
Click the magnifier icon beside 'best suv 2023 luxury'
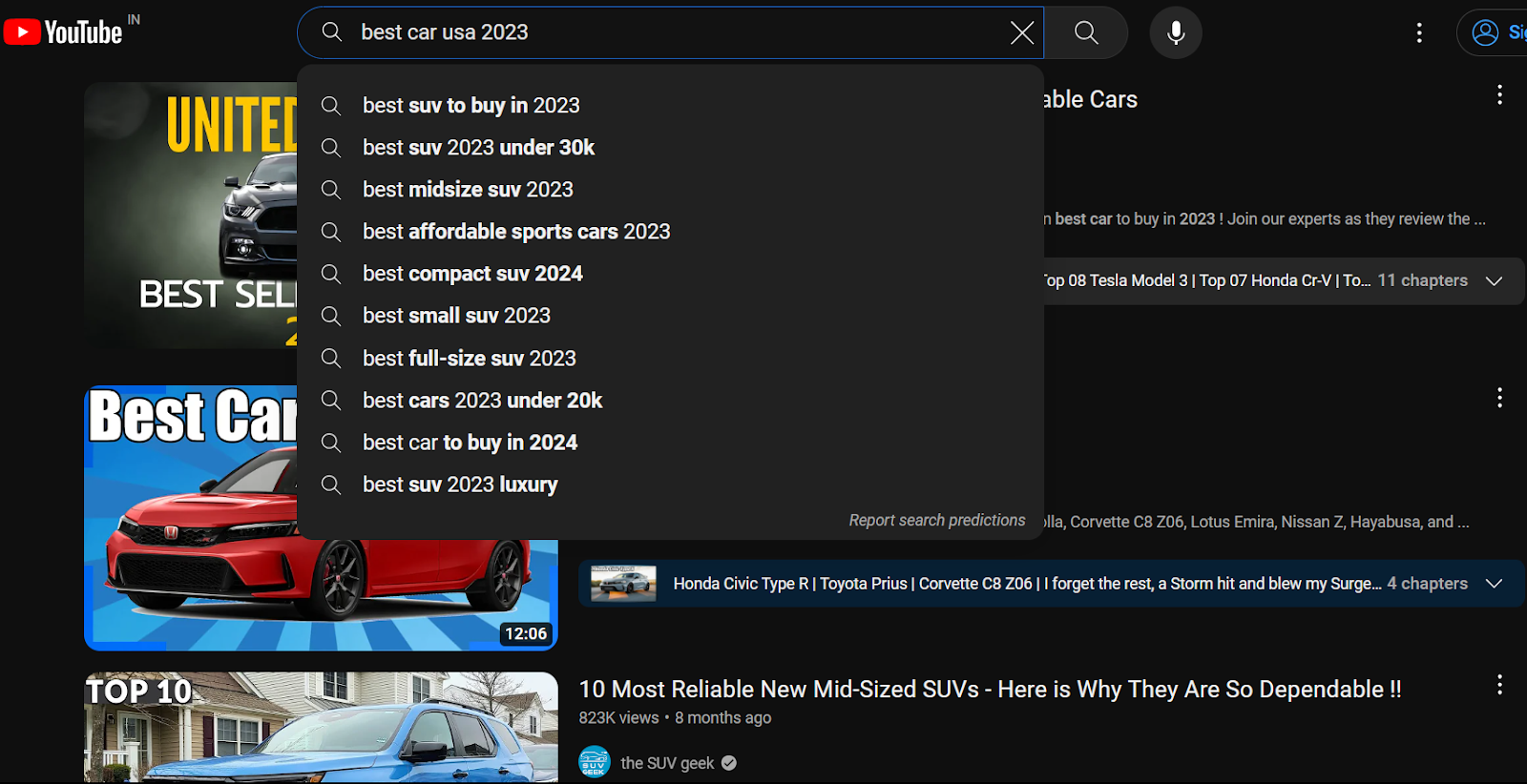pos(331,484)
